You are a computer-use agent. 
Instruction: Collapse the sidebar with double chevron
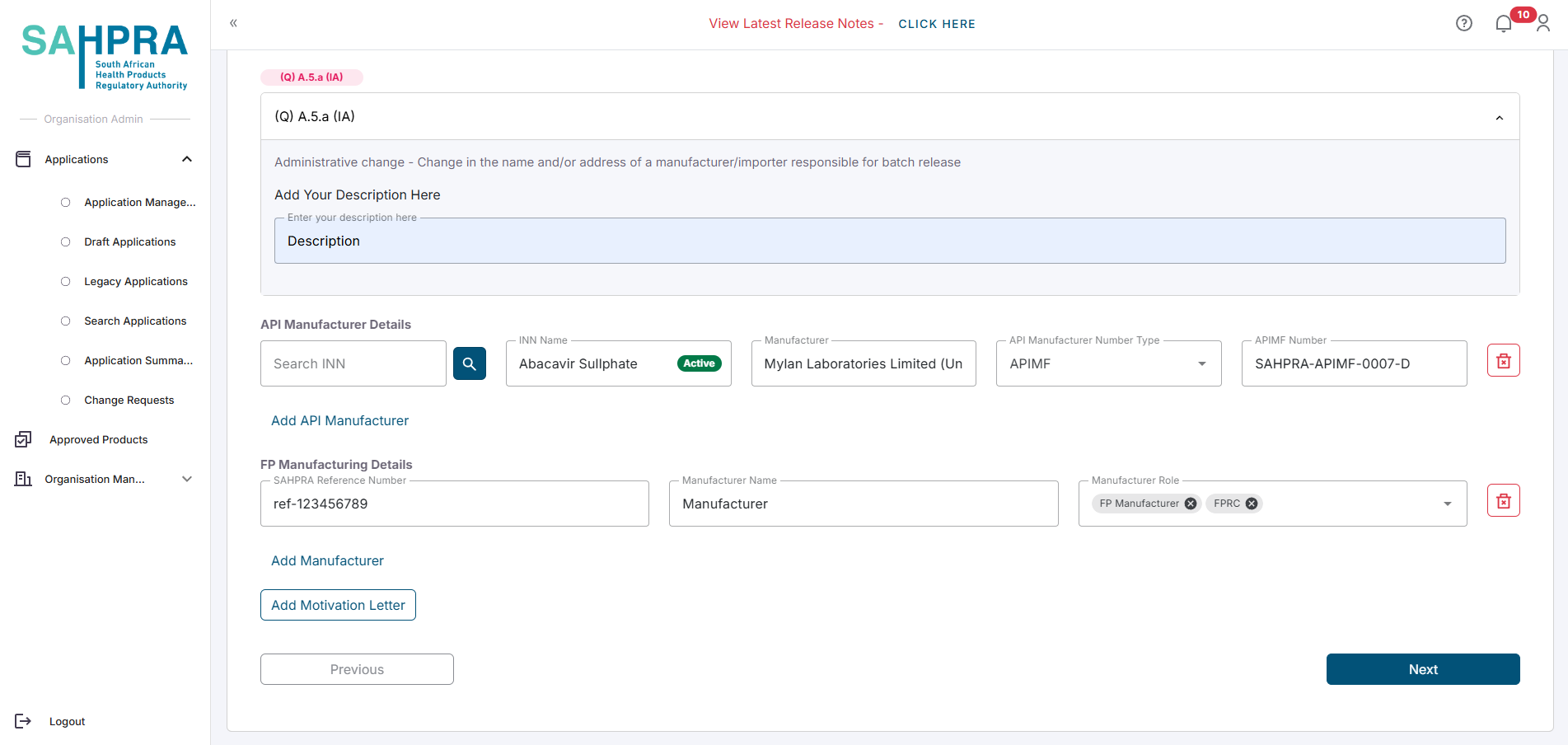(233, 23)
